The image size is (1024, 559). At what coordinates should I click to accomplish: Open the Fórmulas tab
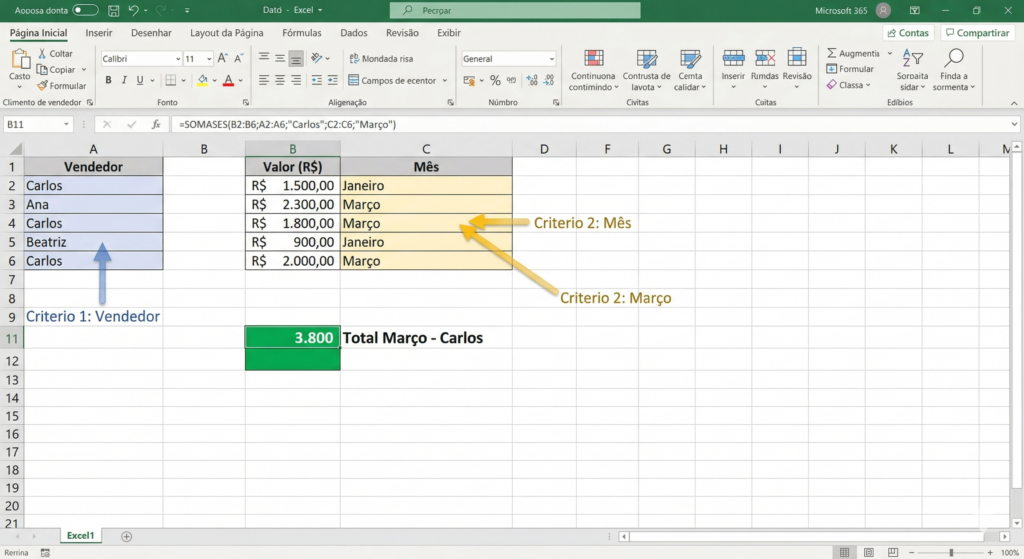(x=302, y=33)
